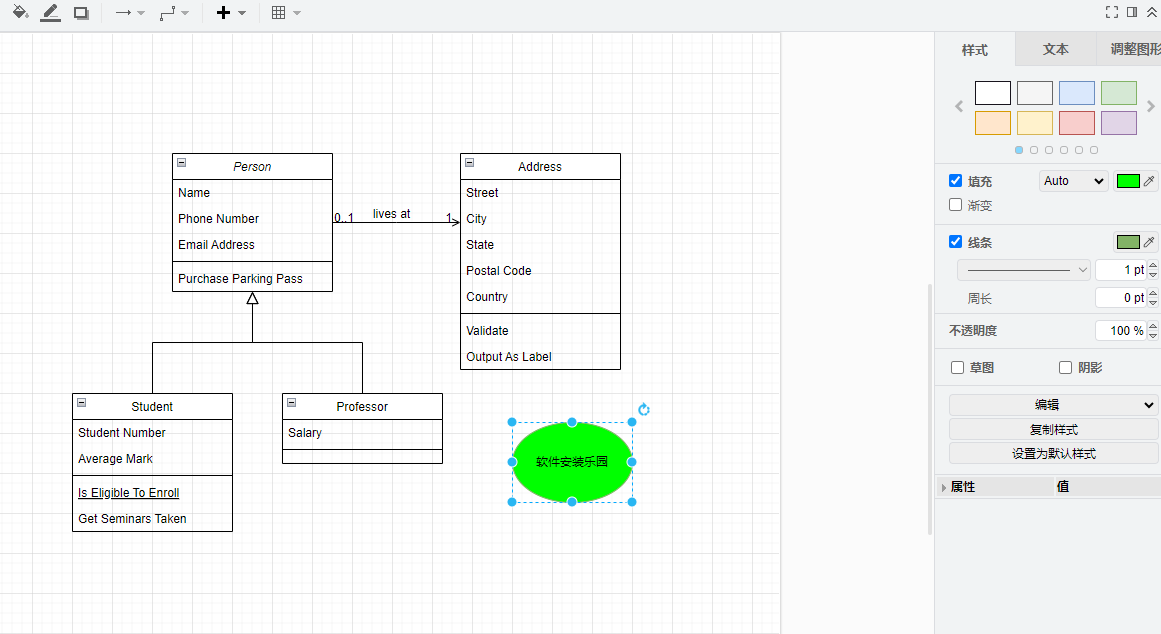Click 设置为默认样式 button

pos(1053,453)
